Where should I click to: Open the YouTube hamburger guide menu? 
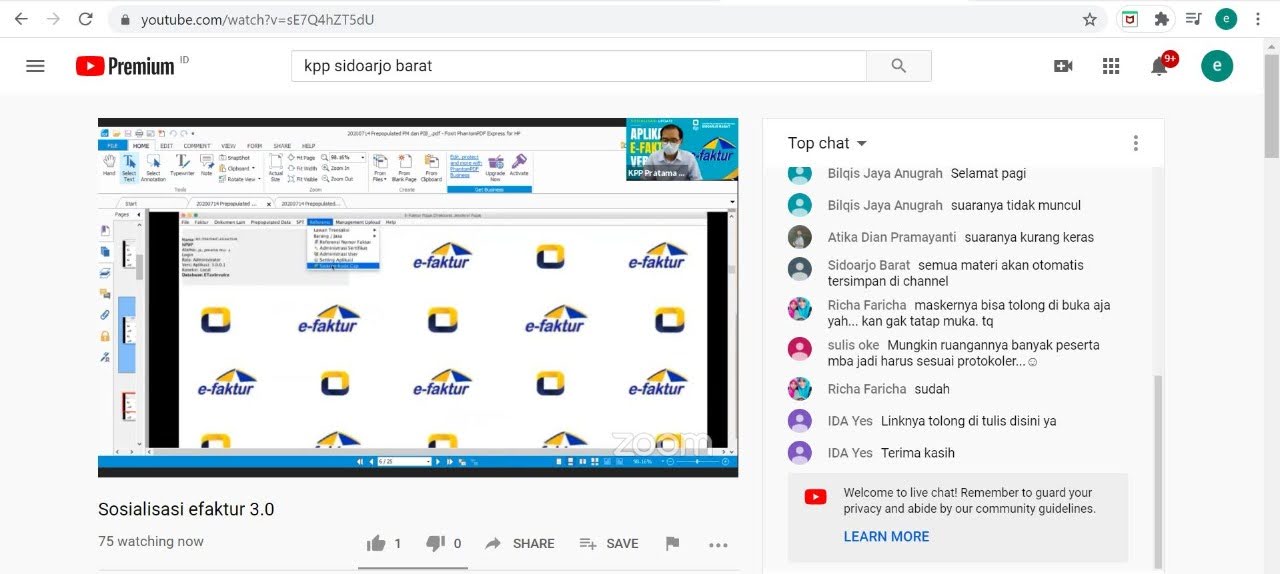[35, 66]
